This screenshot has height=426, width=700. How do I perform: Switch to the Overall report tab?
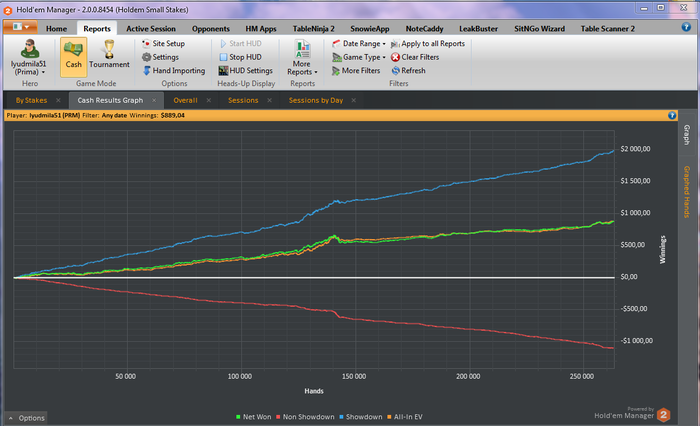(185, 100)
